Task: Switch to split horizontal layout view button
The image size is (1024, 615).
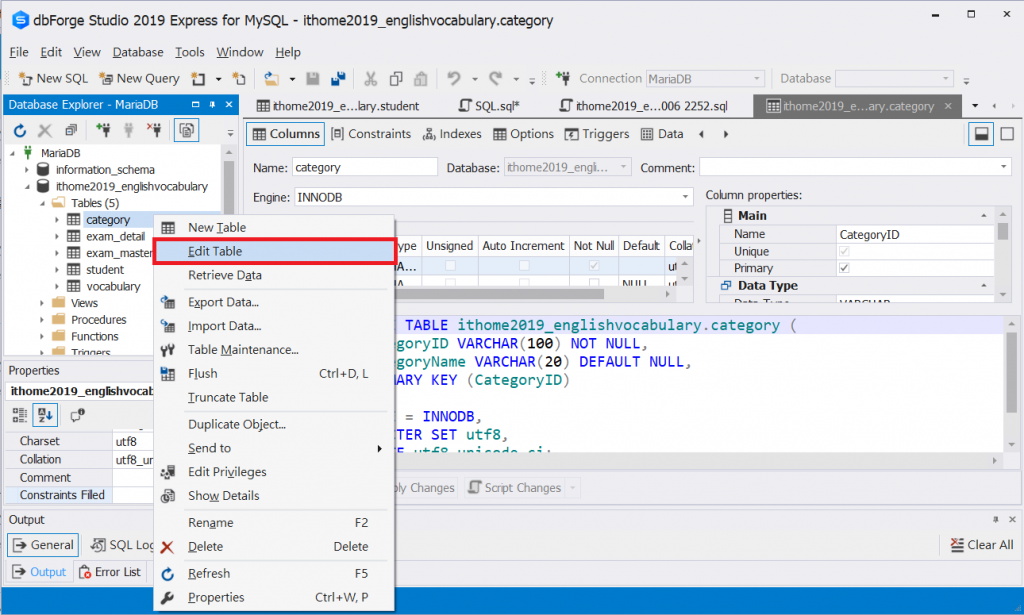Action: 981,134
